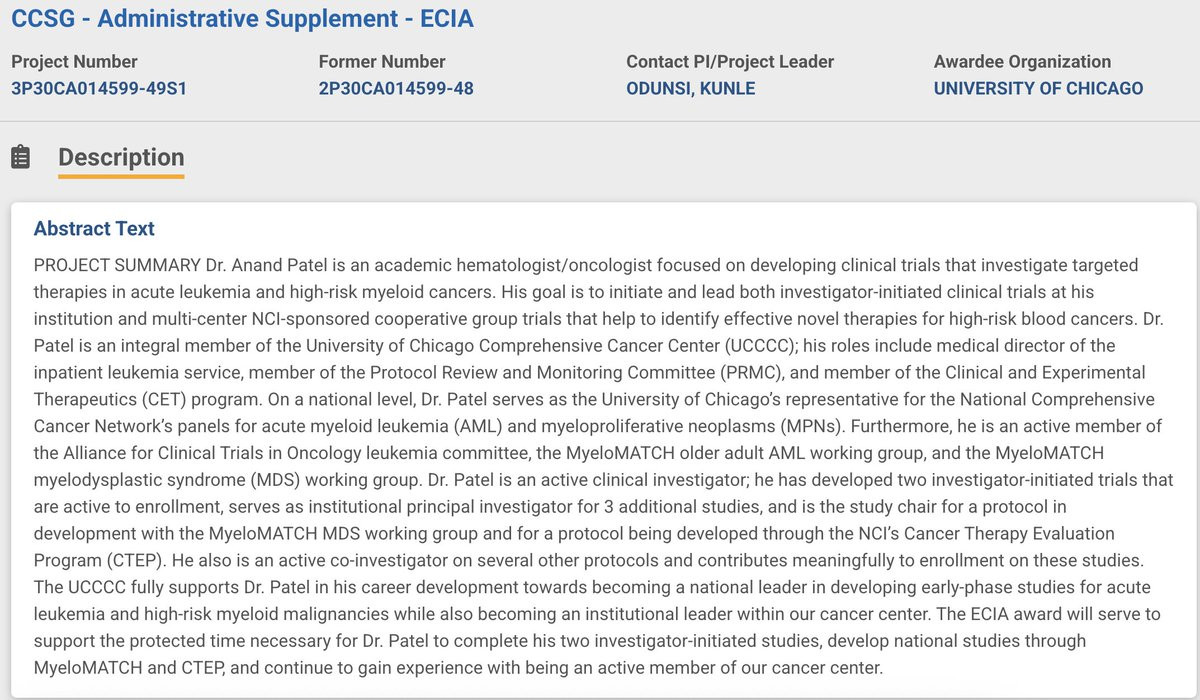Image resolution: width=1200 pixels, height=700 pixels.
Task: Click the Contact PI/Project Leader label
Action: point(730,62)
